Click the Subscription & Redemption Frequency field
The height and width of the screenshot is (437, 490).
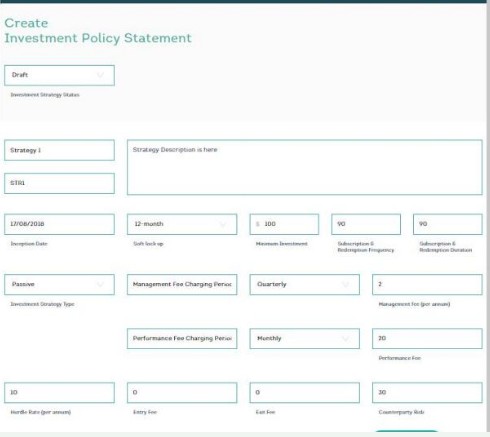pos(366,224)
